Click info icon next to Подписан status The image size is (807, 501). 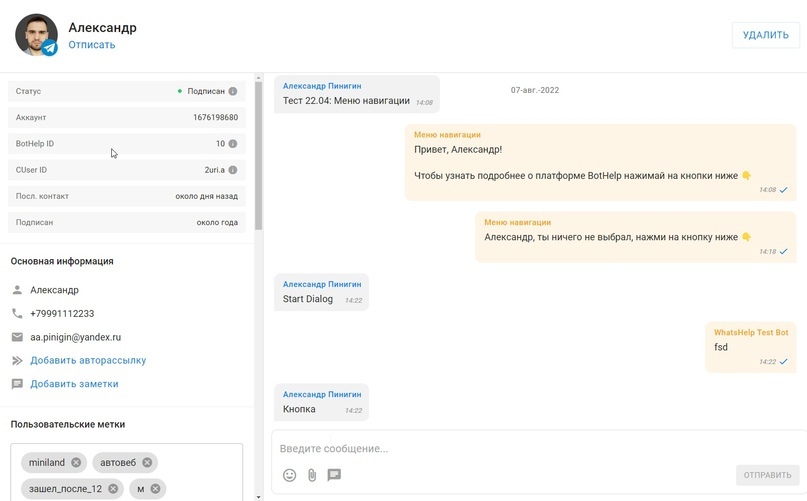tap(233, 91)
